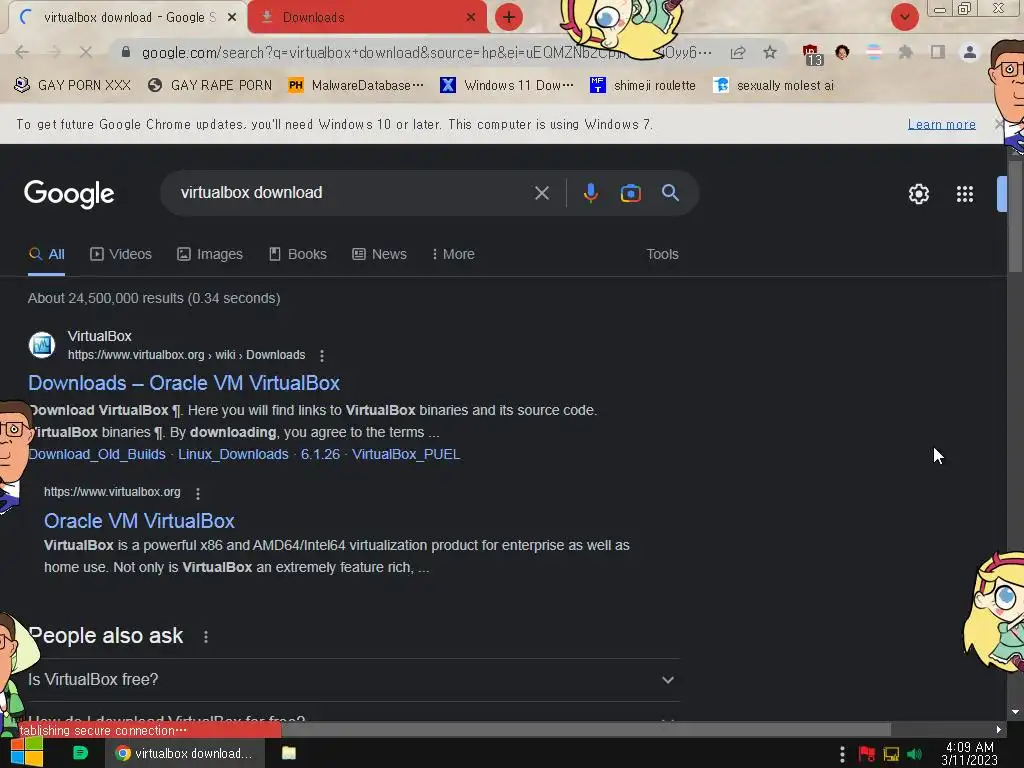Open the Chrome side panel icon
This screenshot has height=768, width=1024.
pyautogui.click(x=938, y=52)
